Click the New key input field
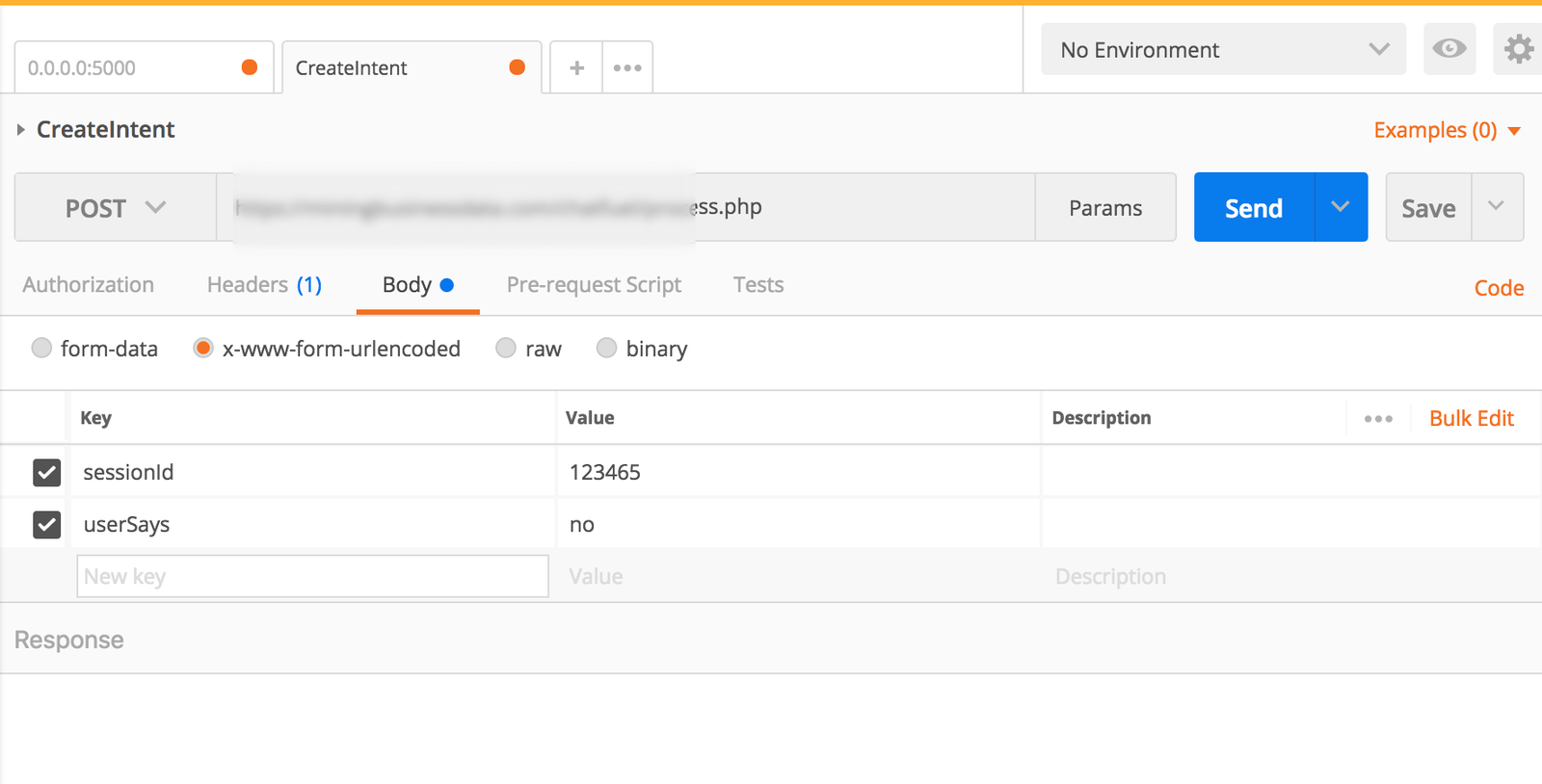Screen dimensions: 1542x784 pyautogui.click(x=312, y=576)
